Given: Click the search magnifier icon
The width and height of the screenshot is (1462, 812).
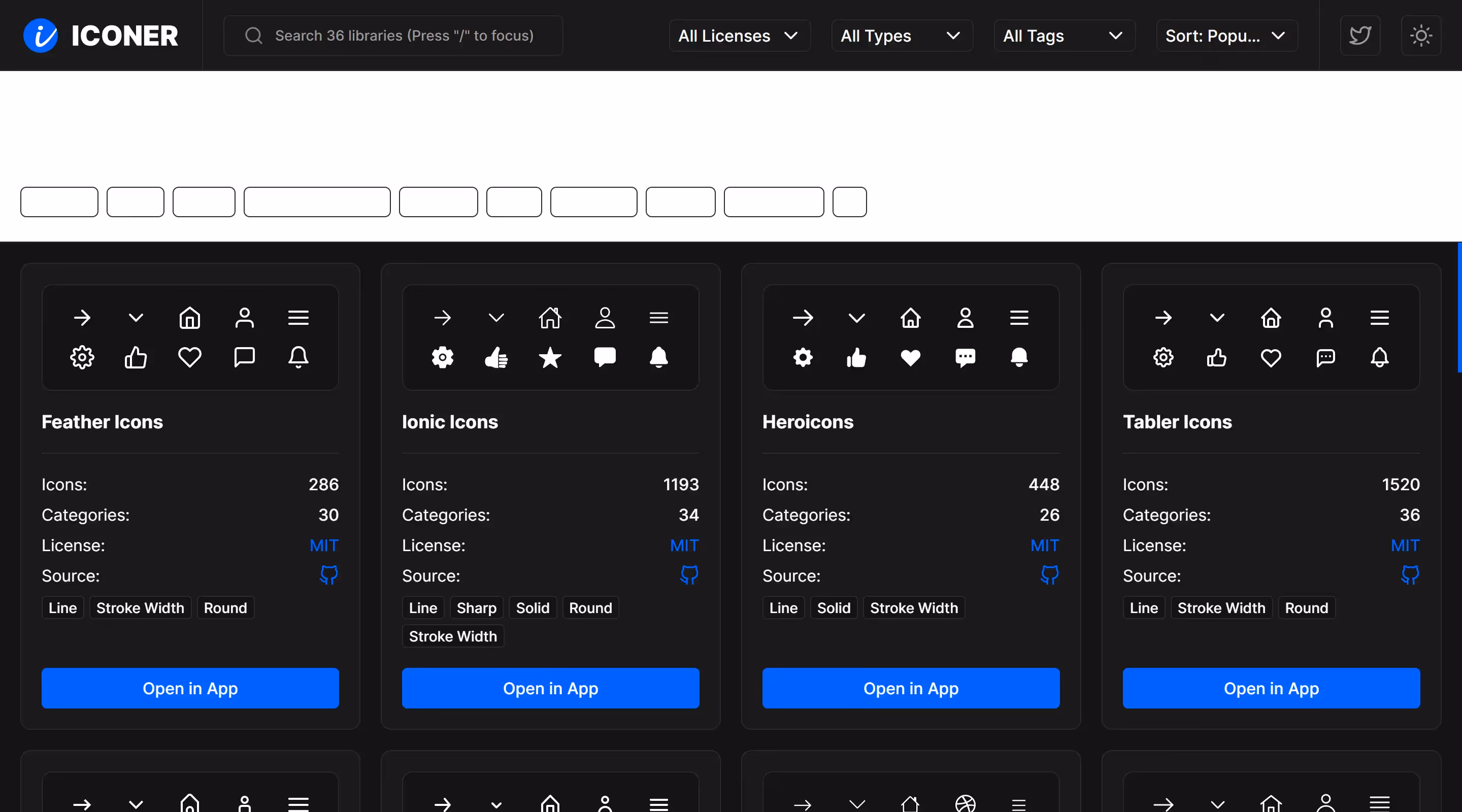Looking at the screenshot, I should (x=254, y=36).
